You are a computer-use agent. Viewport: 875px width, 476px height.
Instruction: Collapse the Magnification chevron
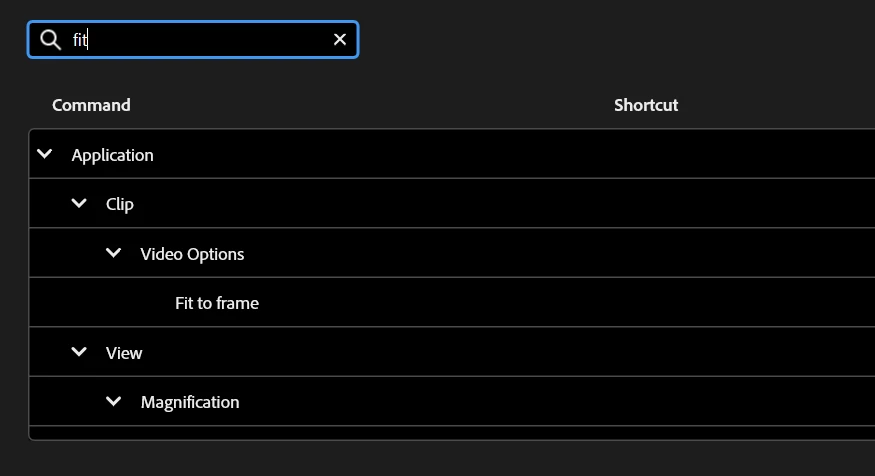coord(113,401)
